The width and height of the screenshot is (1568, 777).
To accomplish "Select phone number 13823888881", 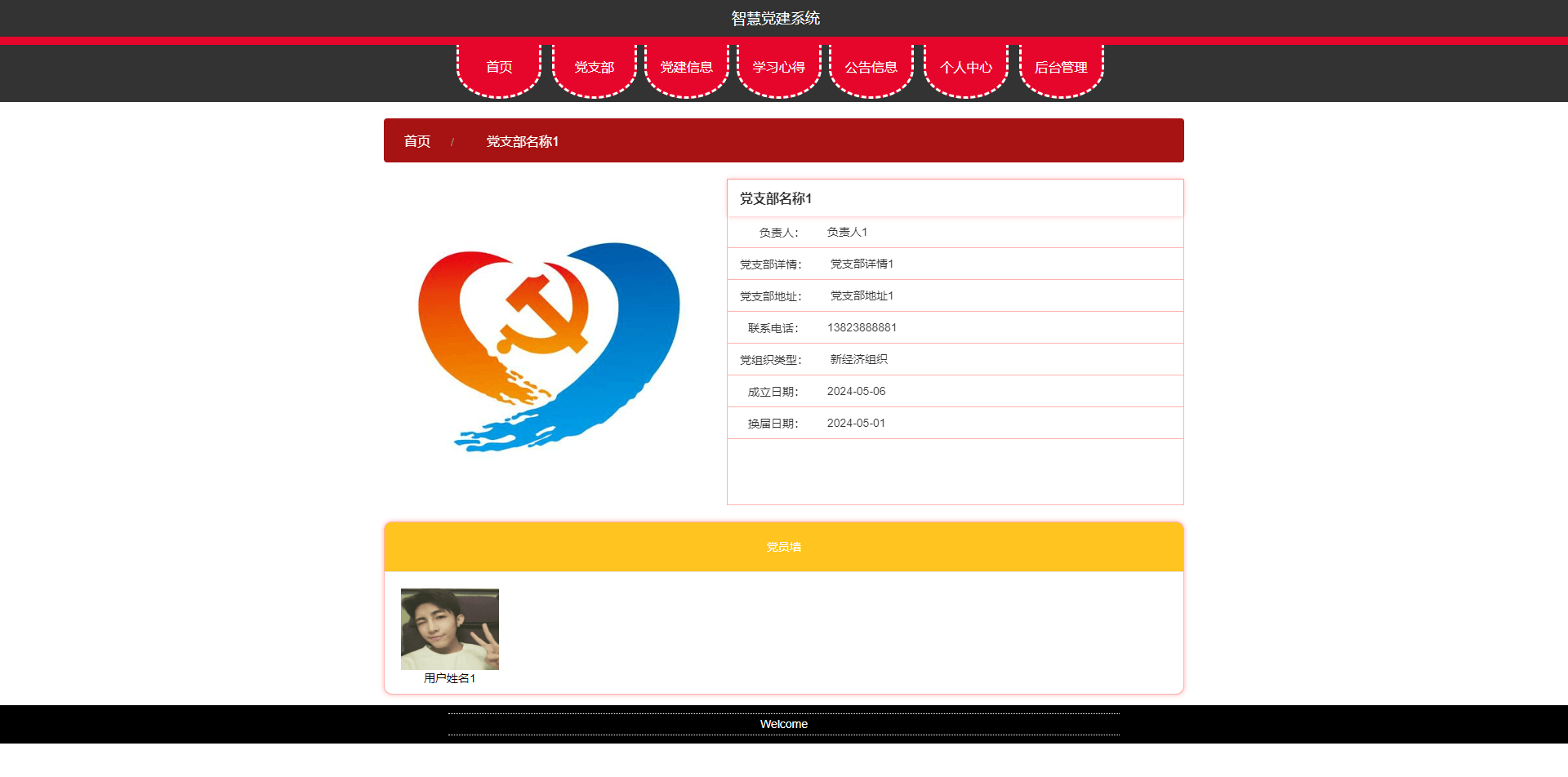I will 862,327.
